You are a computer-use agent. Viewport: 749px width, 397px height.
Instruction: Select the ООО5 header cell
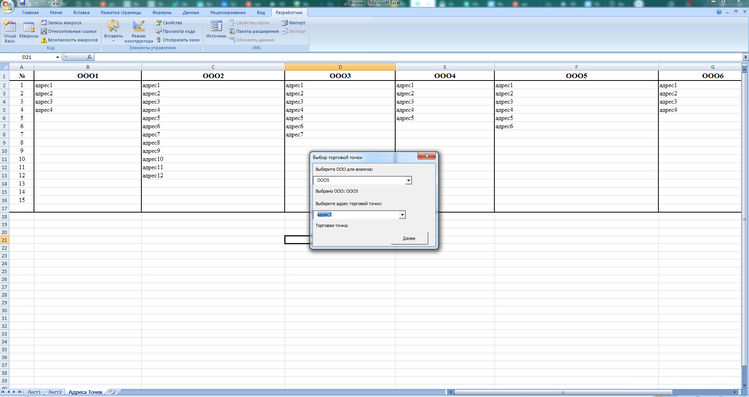pyautogui.click(x=577, y=75)
